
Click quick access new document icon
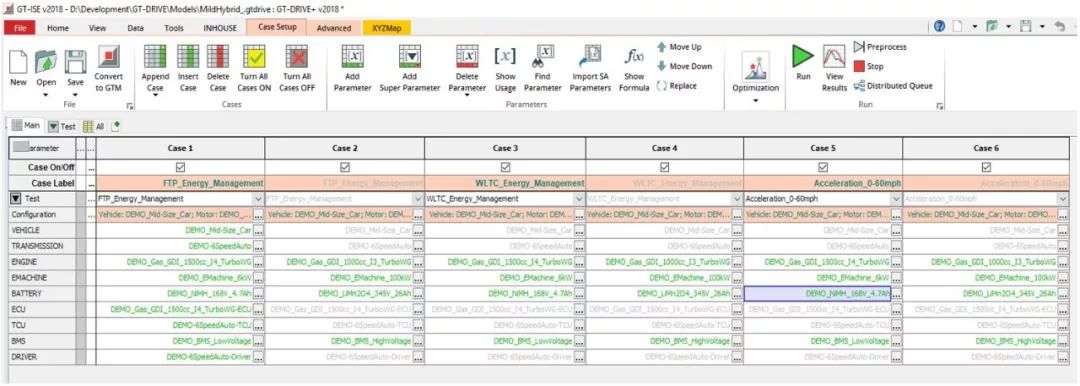click(x=957, y=26)
